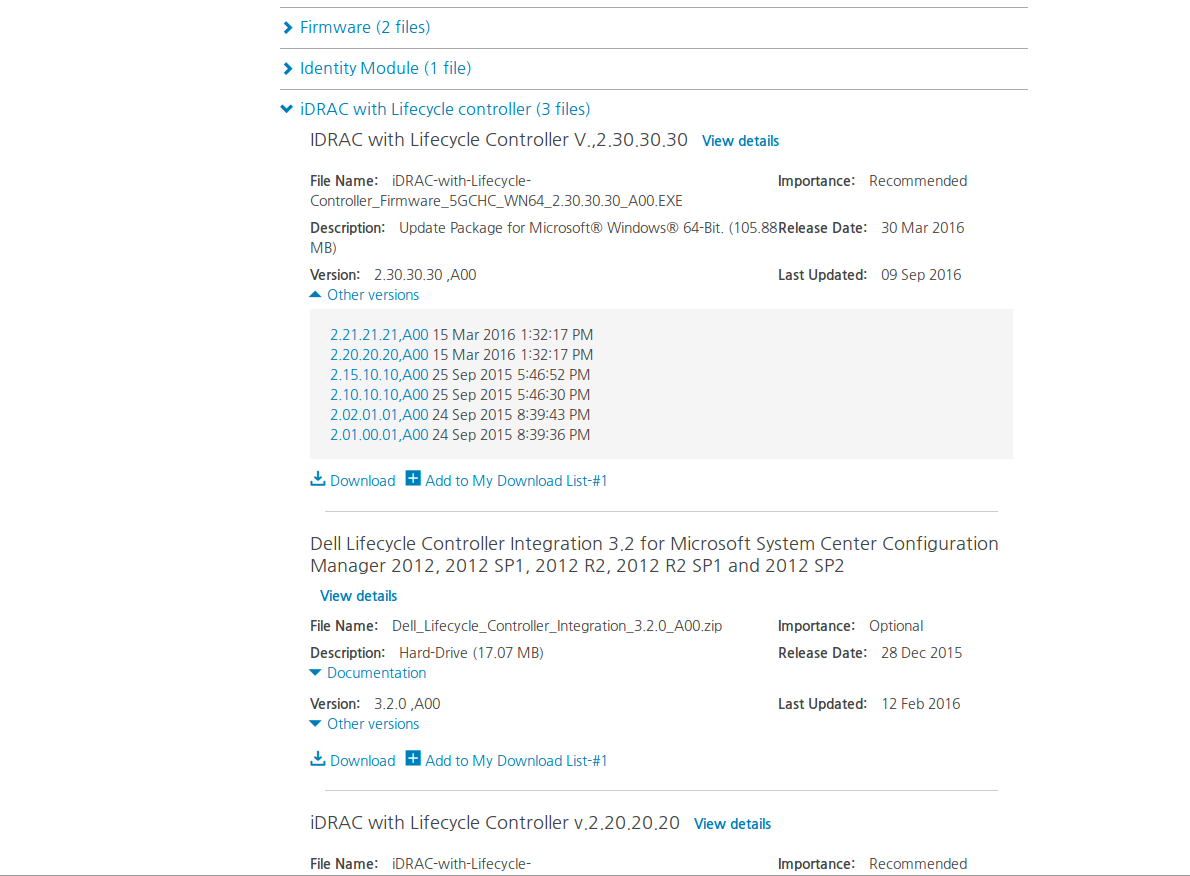This screenshot has height=876, width=1190.
Task: Open version 2.15.10.10,A00 link
Action: [x=379, y=375]
